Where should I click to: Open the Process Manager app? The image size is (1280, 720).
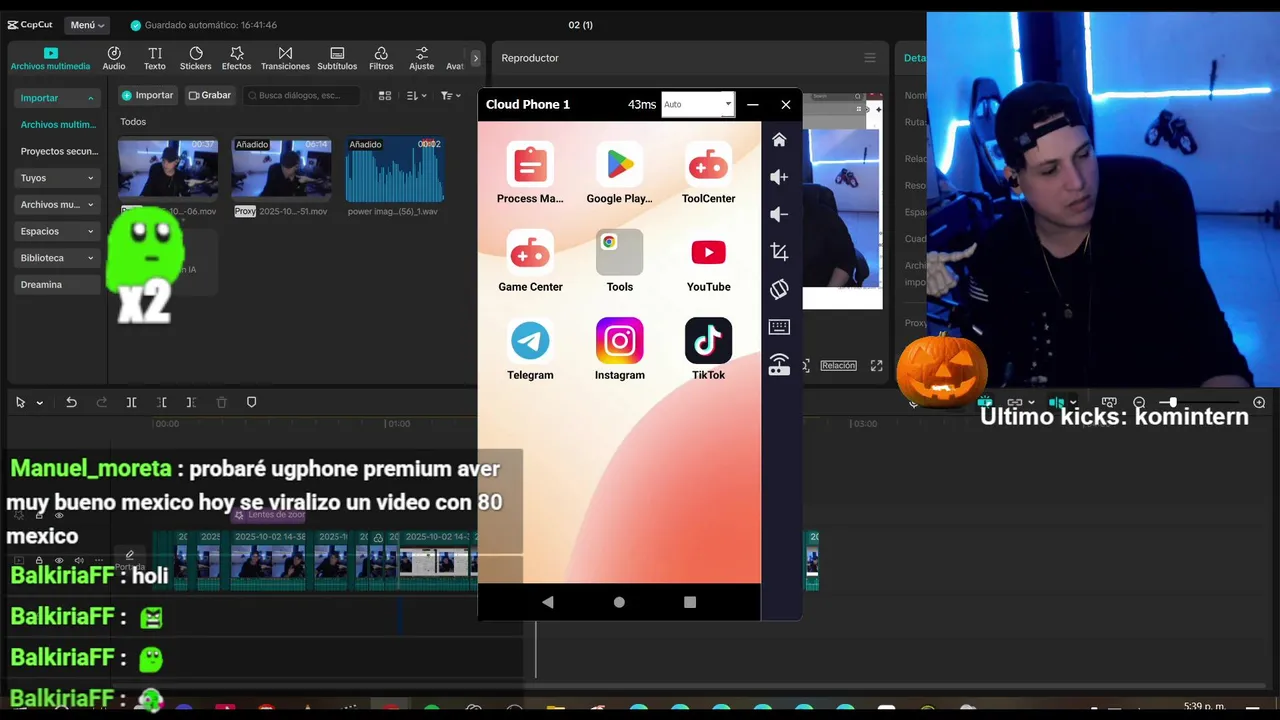(530, 174)
